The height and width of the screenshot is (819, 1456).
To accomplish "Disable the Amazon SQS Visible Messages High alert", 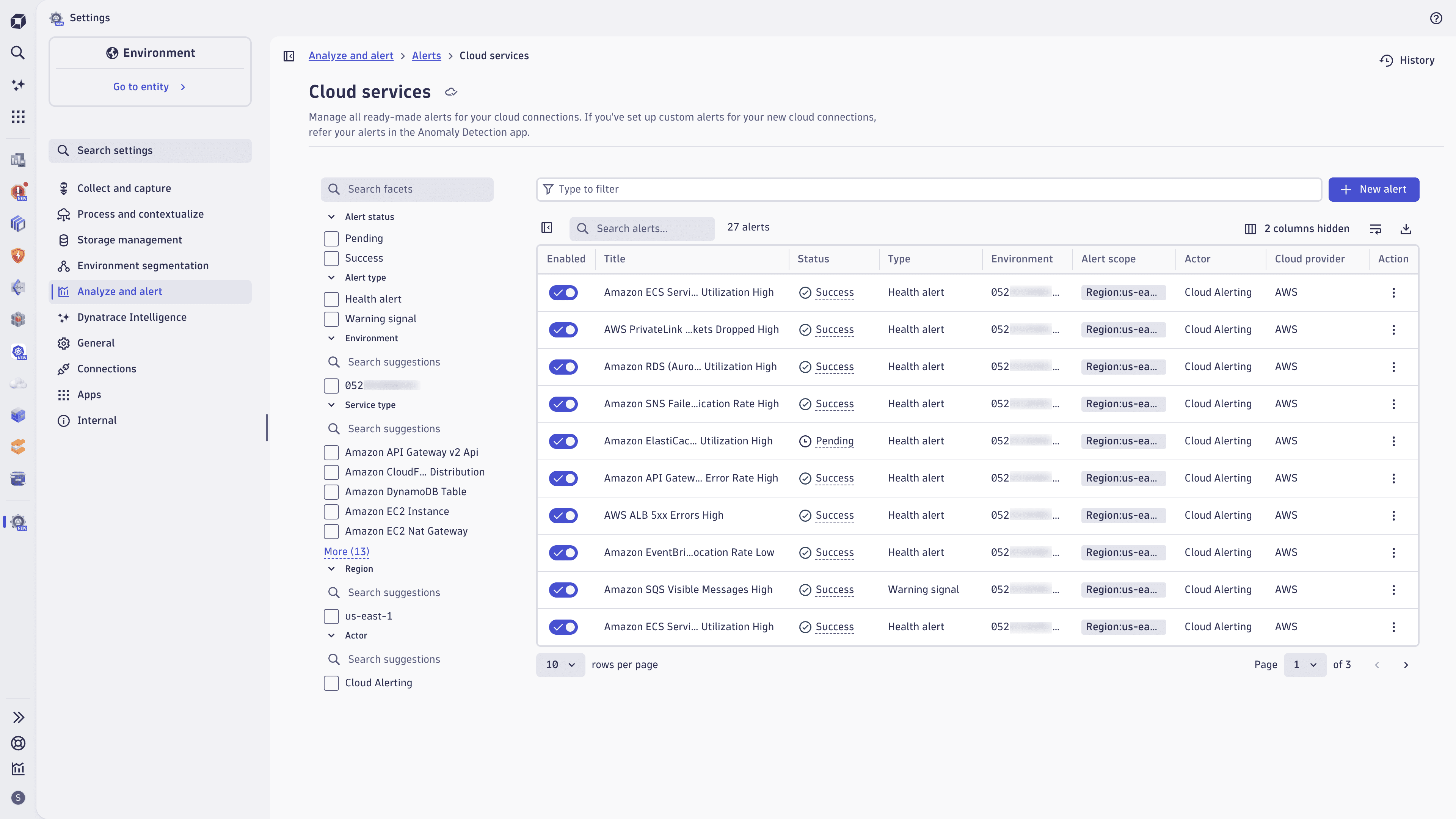I will pyautogui.click(x=563, y=590).
